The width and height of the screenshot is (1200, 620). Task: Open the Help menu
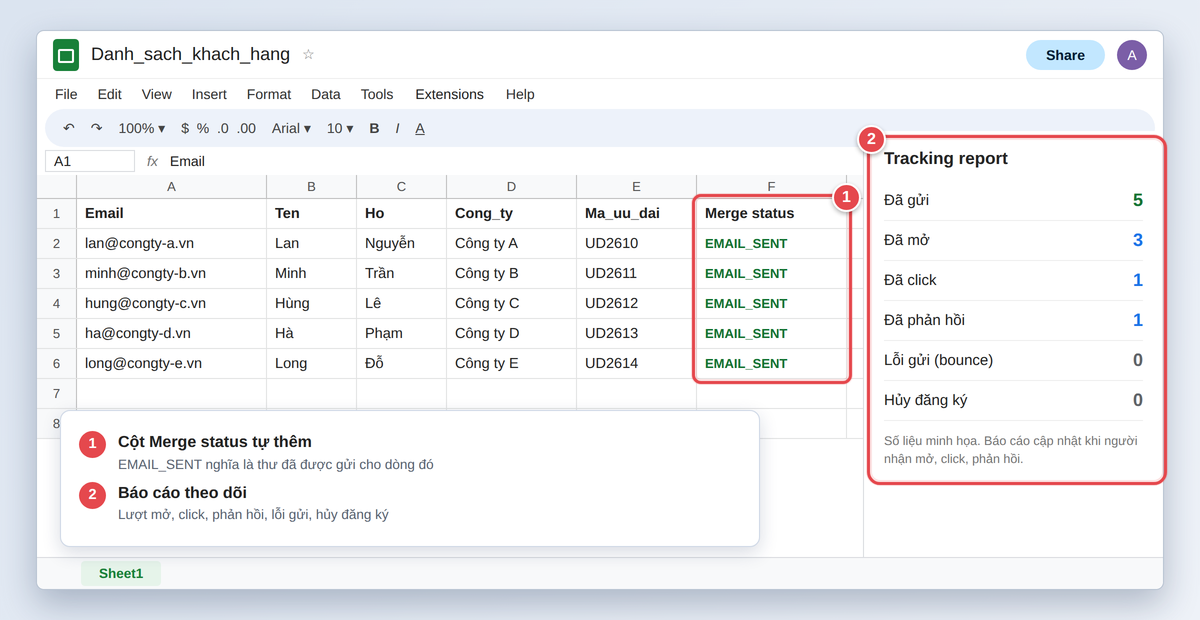point(520,94)
